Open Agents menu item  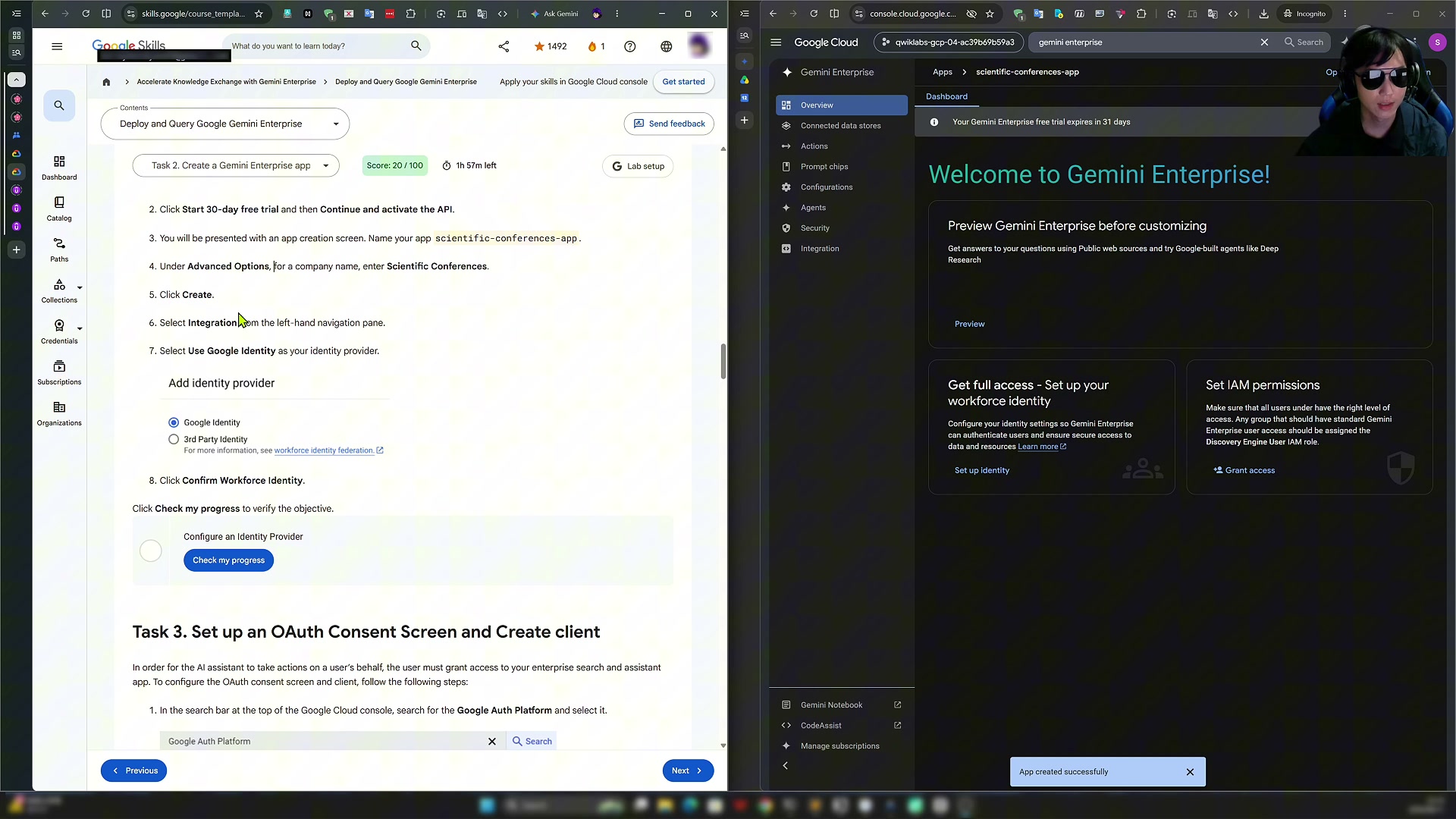[x=841, y=208]
